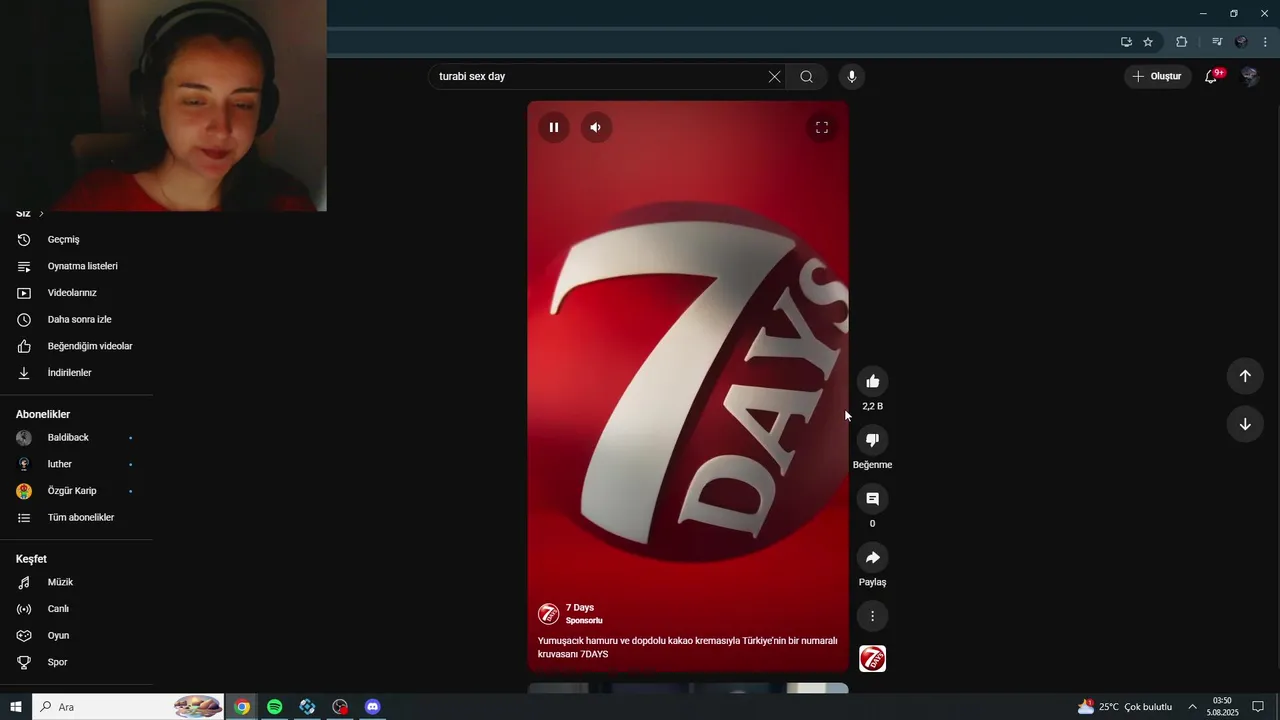The height and width of the screenshot is (720, 1280).
Task: Open Chrome three-dot menu
Action: [x=1266, y=42]
